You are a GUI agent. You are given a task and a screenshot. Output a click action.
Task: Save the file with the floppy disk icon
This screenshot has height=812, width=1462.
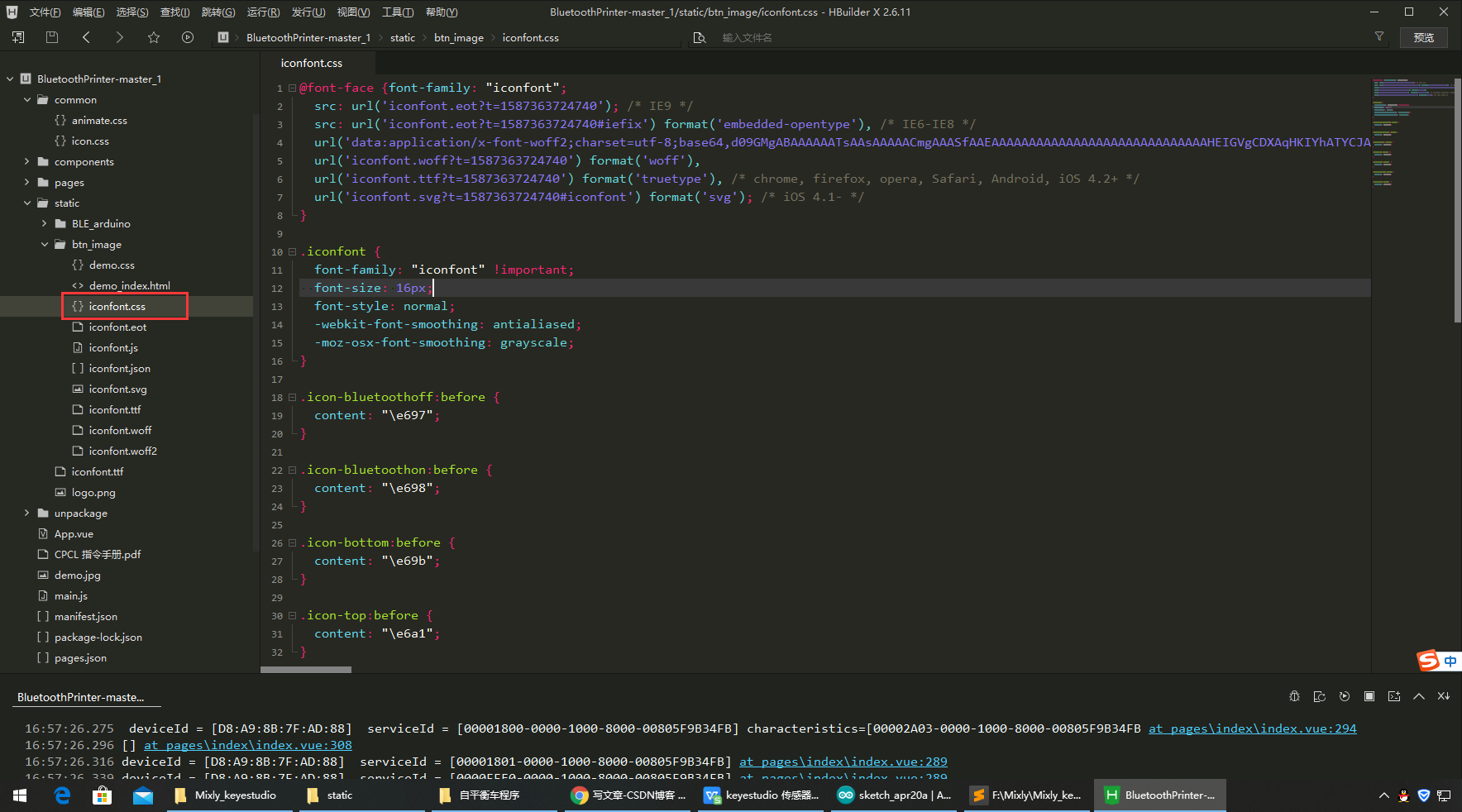click(x=52, y=37)
